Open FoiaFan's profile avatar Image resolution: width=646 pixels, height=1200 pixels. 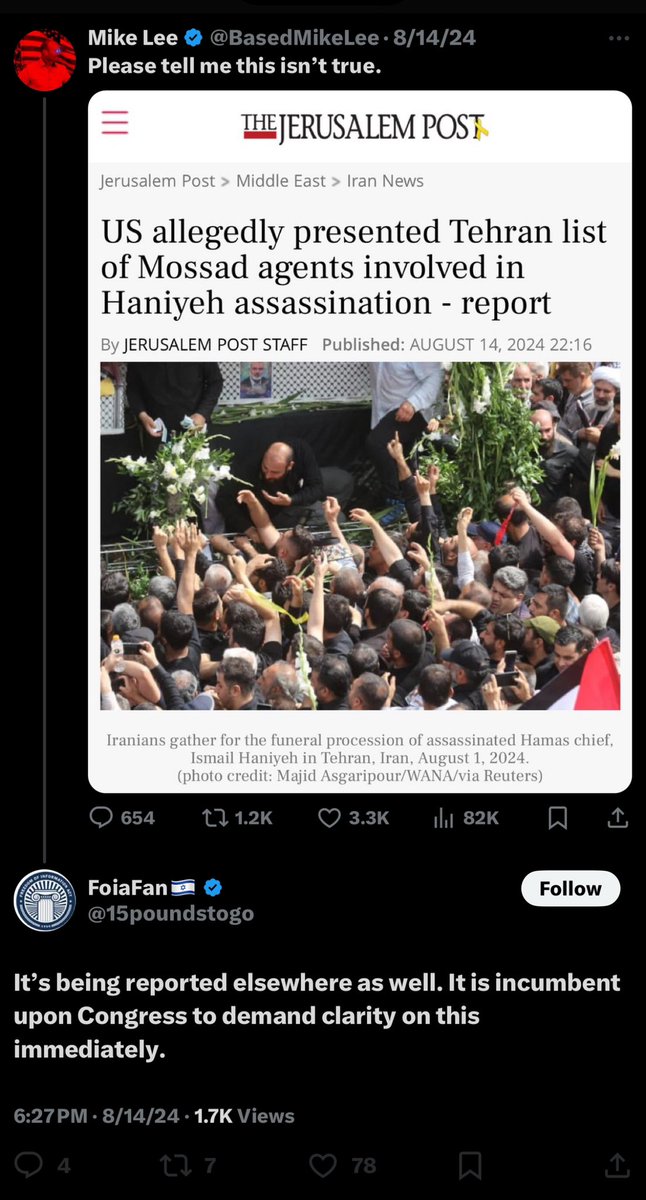[45, 900]
